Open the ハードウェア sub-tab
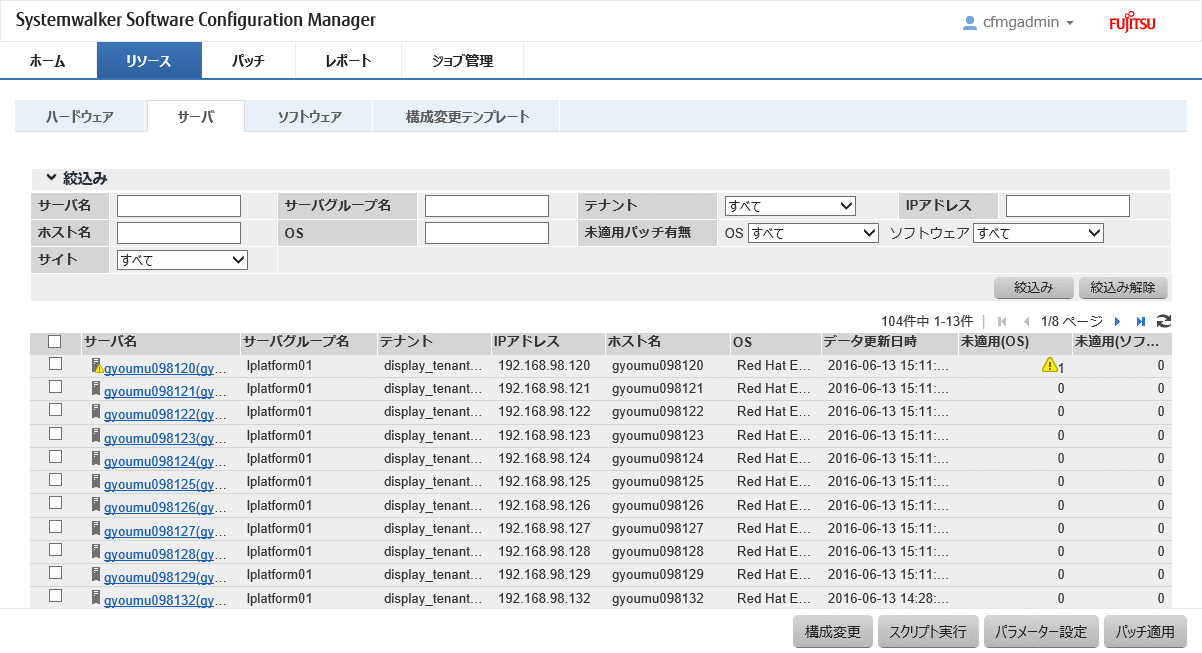Screen dimensions: 1202x653 [x=80, y=117]
